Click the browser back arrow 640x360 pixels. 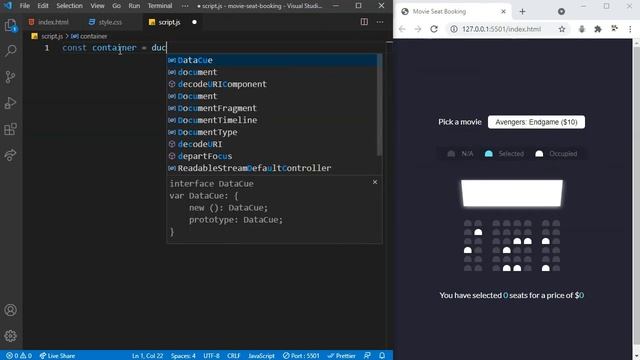(402, 29)
